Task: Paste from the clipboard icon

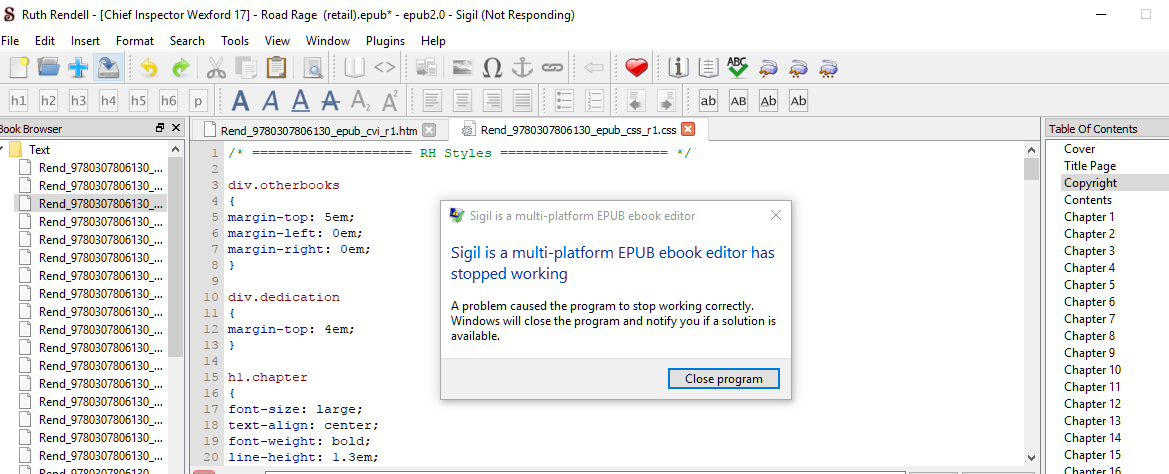Action: 277,68
